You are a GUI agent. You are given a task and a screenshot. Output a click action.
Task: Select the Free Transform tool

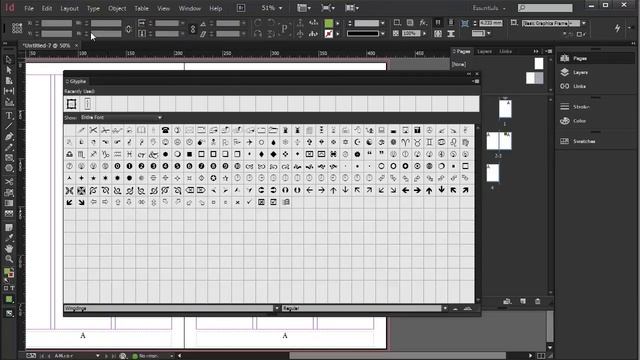point(9,192)
